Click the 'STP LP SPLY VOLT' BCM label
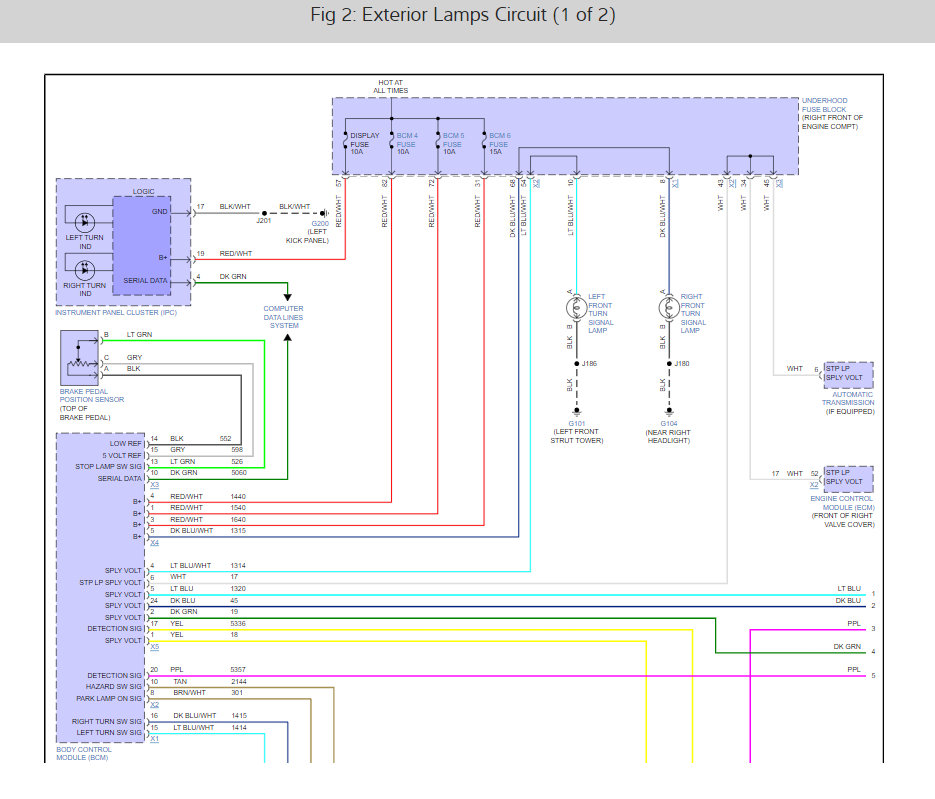 pos(111,583)
